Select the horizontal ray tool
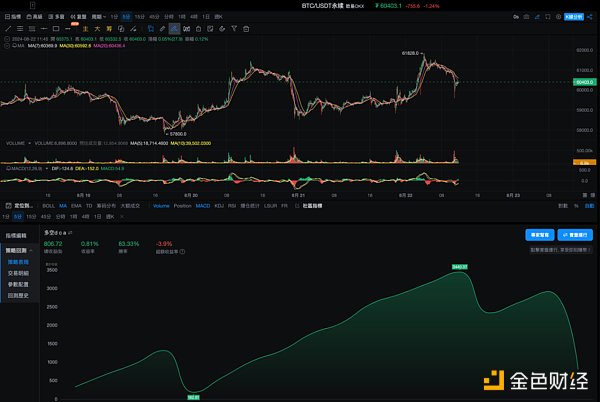600x402 pixels. coord(44,29)
